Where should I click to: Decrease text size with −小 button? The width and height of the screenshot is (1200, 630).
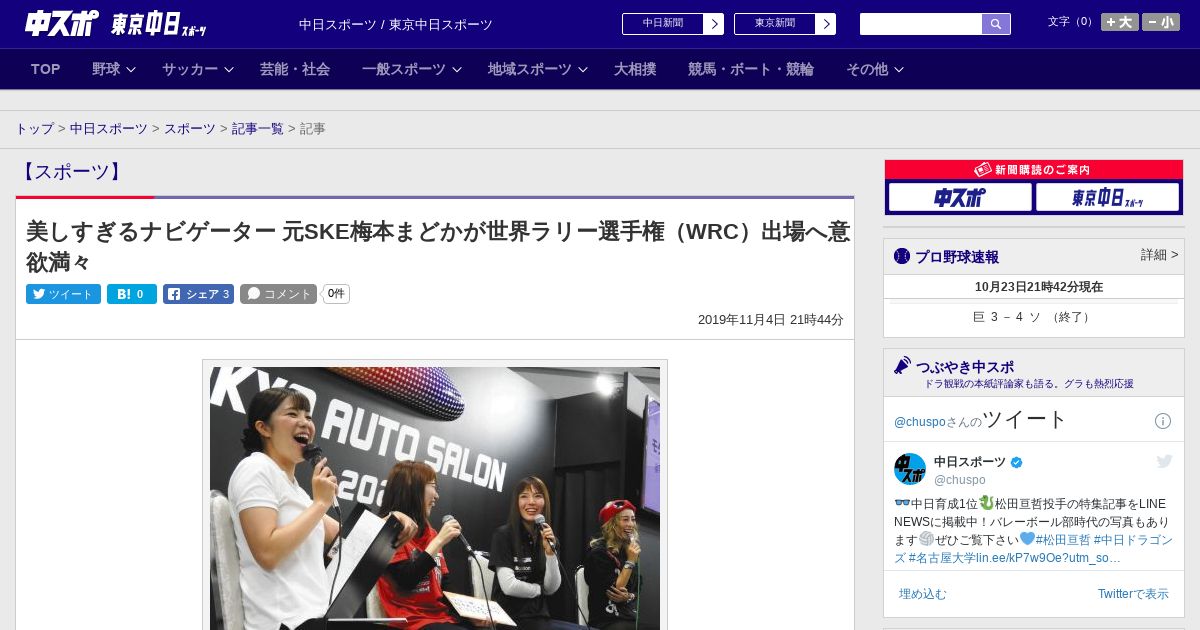(x=1161, y=22)
